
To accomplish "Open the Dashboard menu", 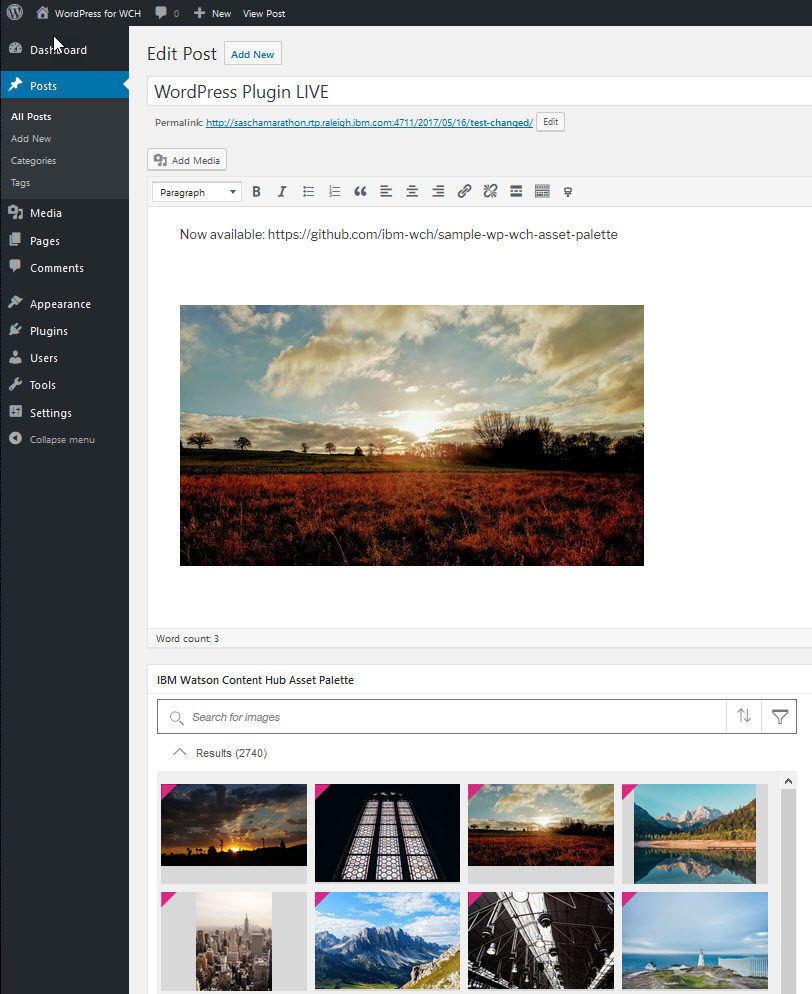I will [x=64, y=49].
